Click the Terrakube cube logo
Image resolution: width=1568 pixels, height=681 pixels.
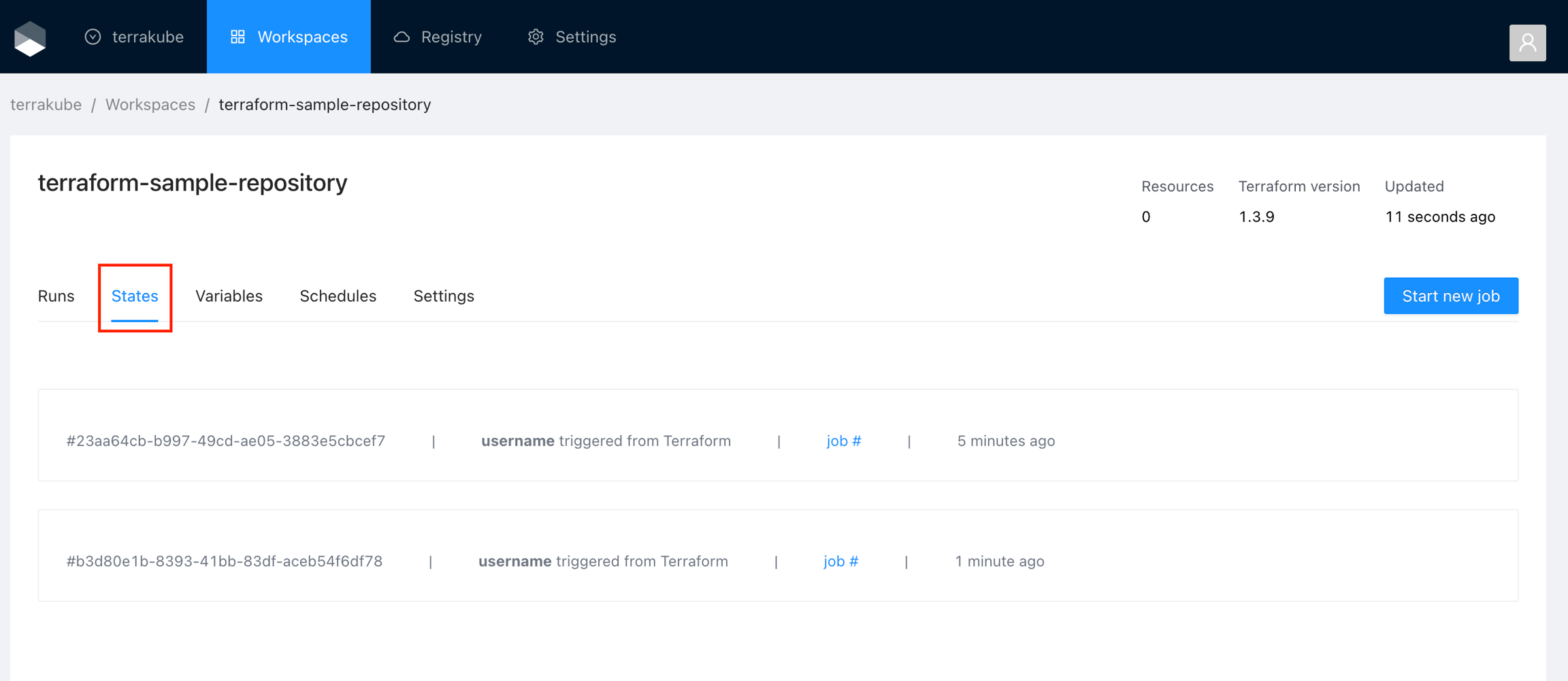click(x=30, y=38)
